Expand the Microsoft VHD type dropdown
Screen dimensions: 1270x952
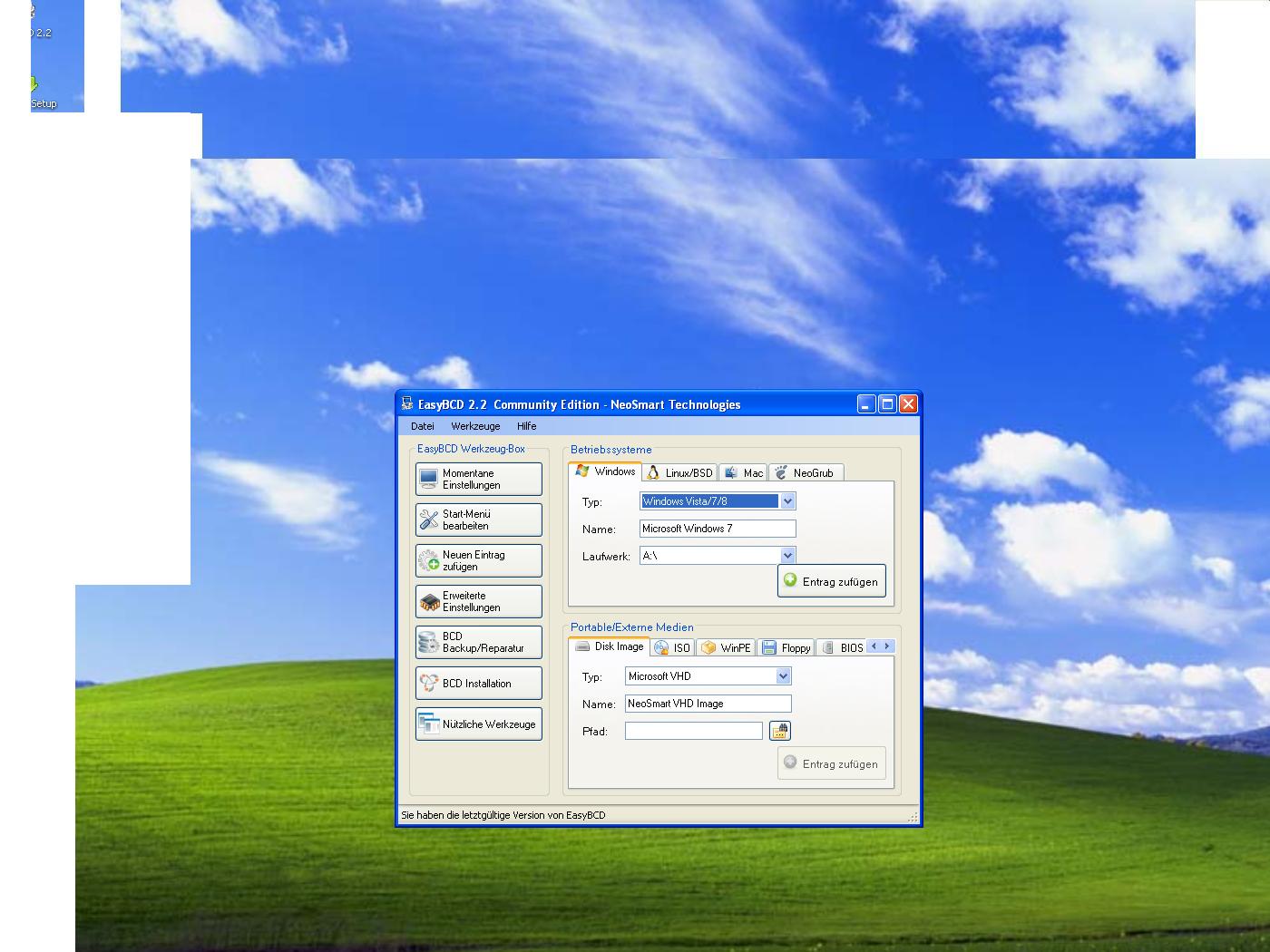click(x=784, y=675)
